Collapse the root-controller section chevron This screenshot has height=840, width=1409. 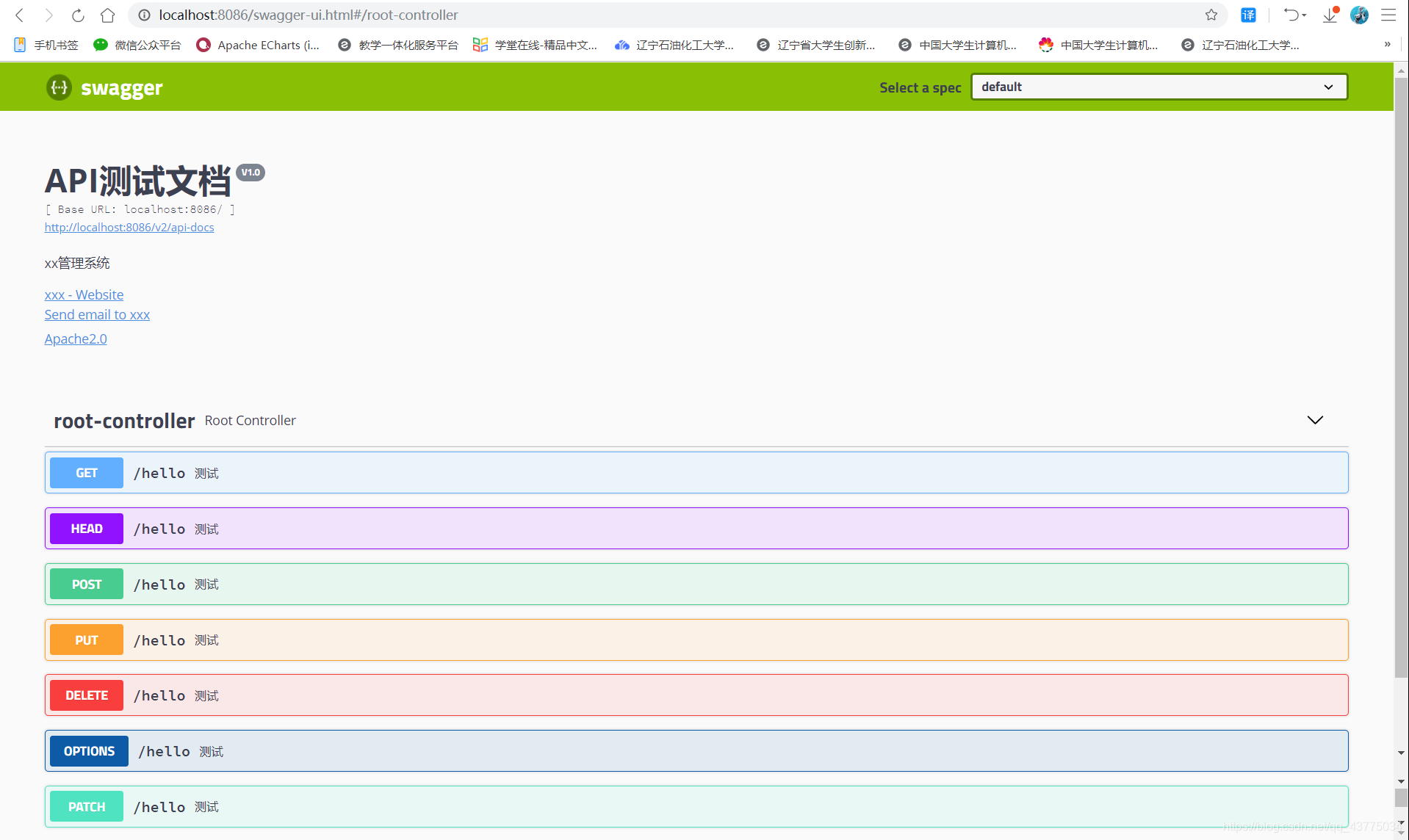(1314, 420)
